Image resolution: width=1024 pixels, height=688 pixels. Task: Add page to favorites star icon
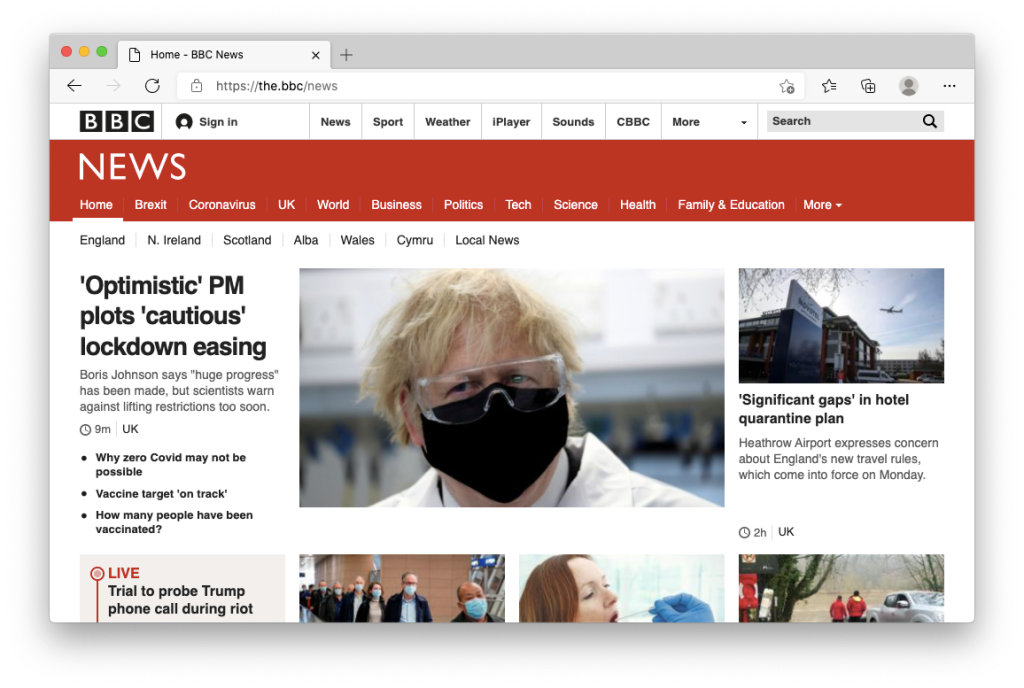pos(787,86)
